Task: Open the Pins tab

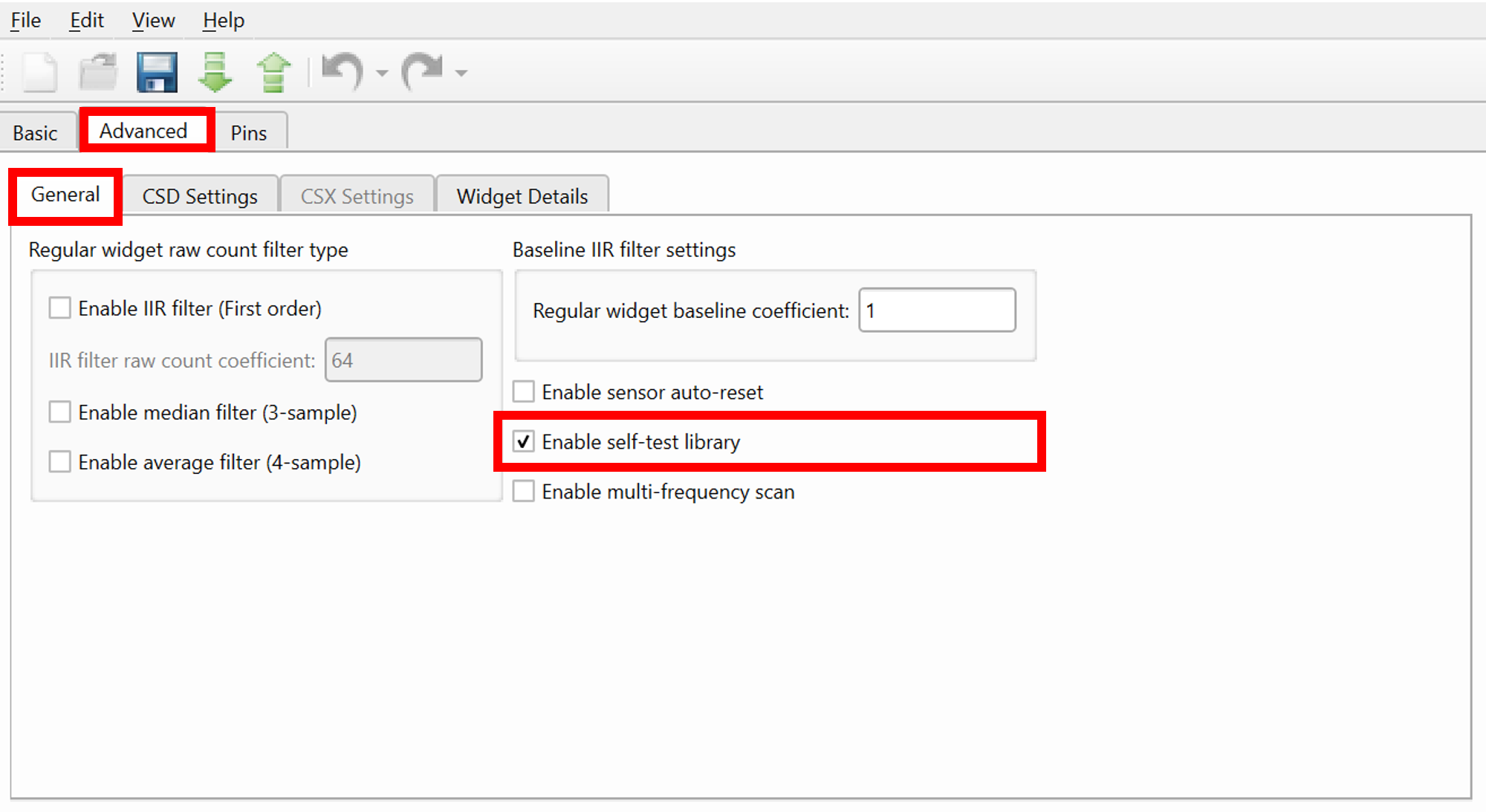Action: point(248,133)
